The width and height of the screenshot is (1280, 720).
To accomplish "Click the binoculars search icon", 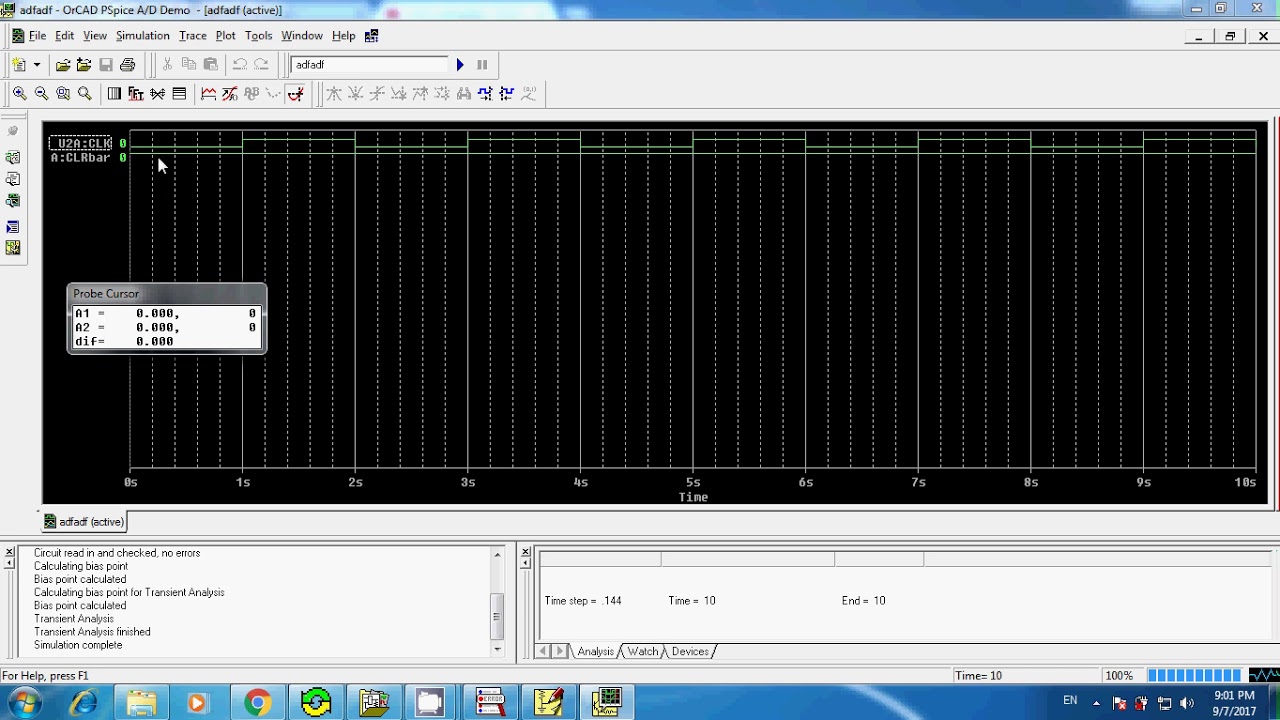I will [x=463, y=93].
